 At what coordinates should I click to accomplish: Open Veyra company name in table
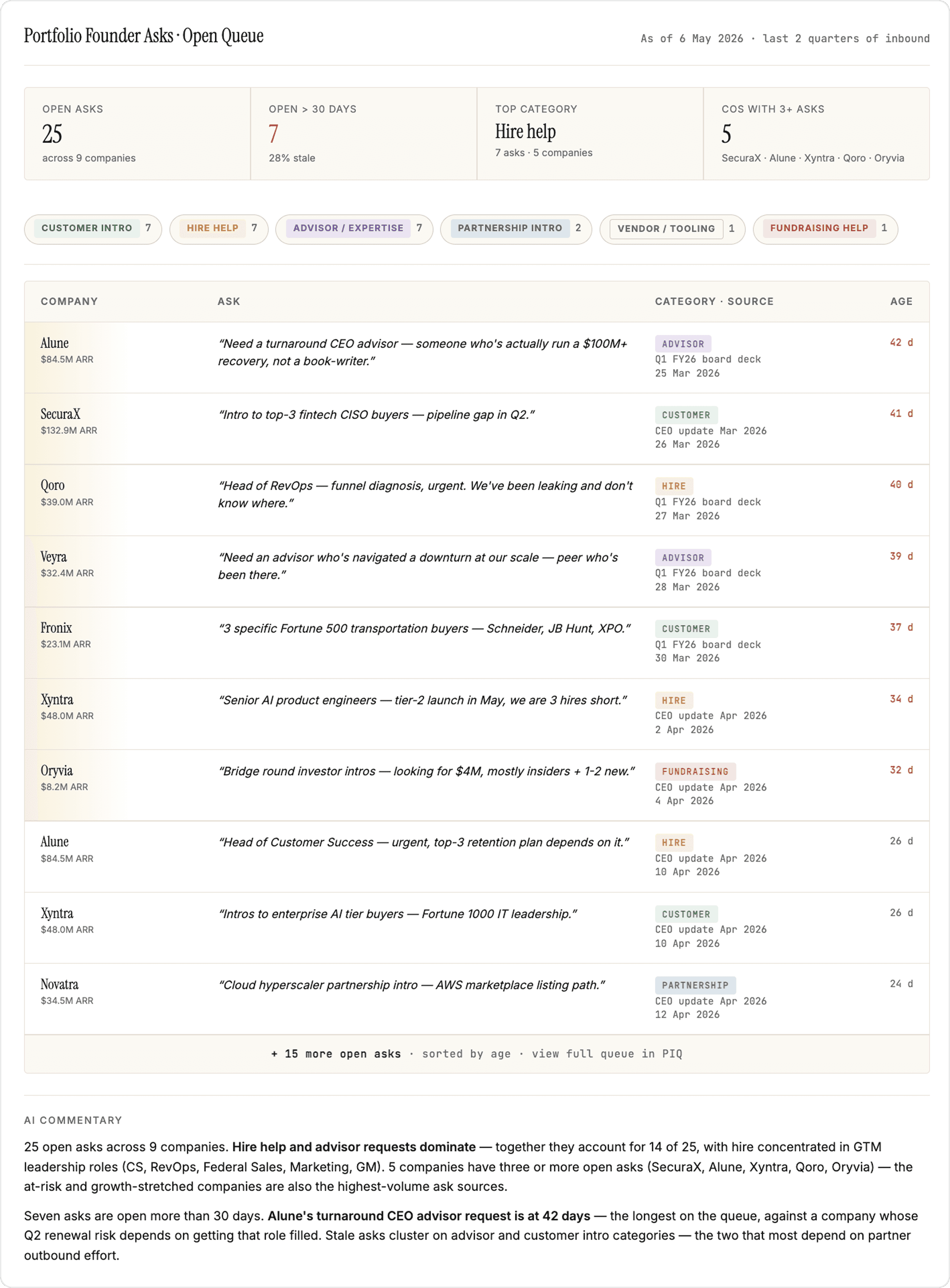click(54, 557)
